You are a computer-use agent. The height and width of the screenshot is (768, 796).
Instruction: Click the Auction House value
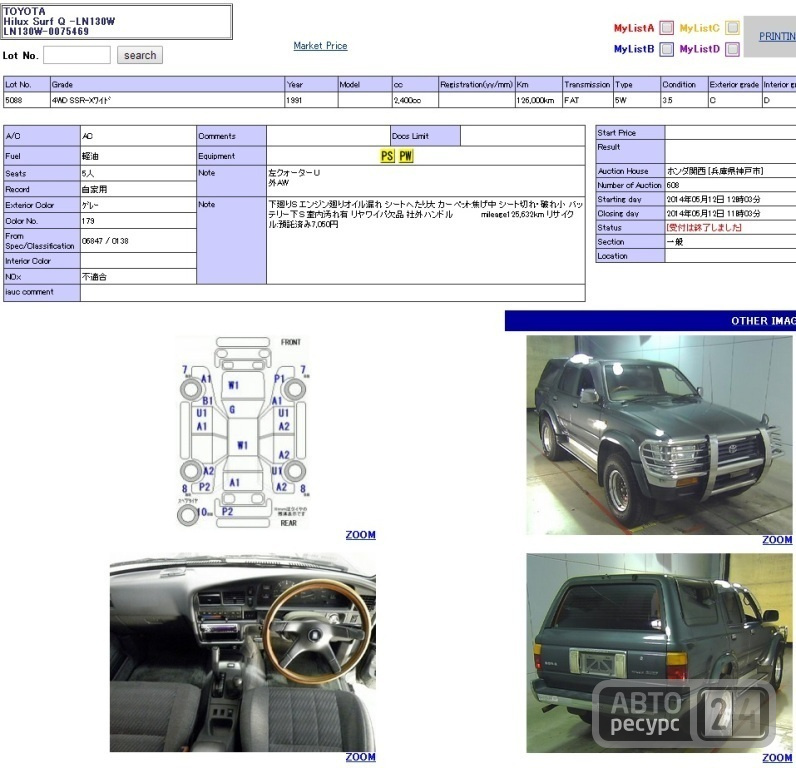coord(715,171)
